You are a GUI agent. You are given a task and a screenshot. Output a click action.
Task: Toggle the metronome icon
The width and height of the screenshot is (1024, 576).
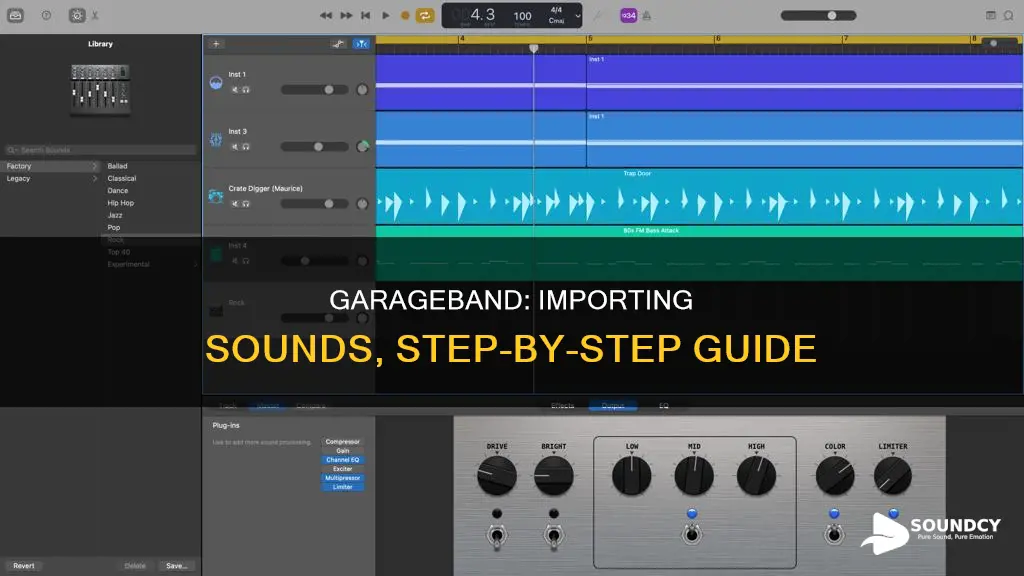pyautogui.click(x=647, y=15)
